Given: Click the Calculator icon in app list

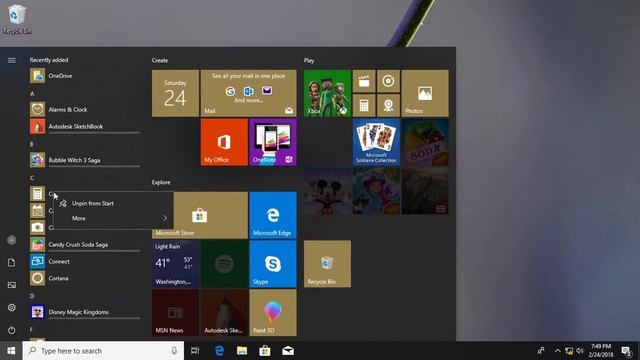Looking at the screenshot, I should [x=37, y=194].
